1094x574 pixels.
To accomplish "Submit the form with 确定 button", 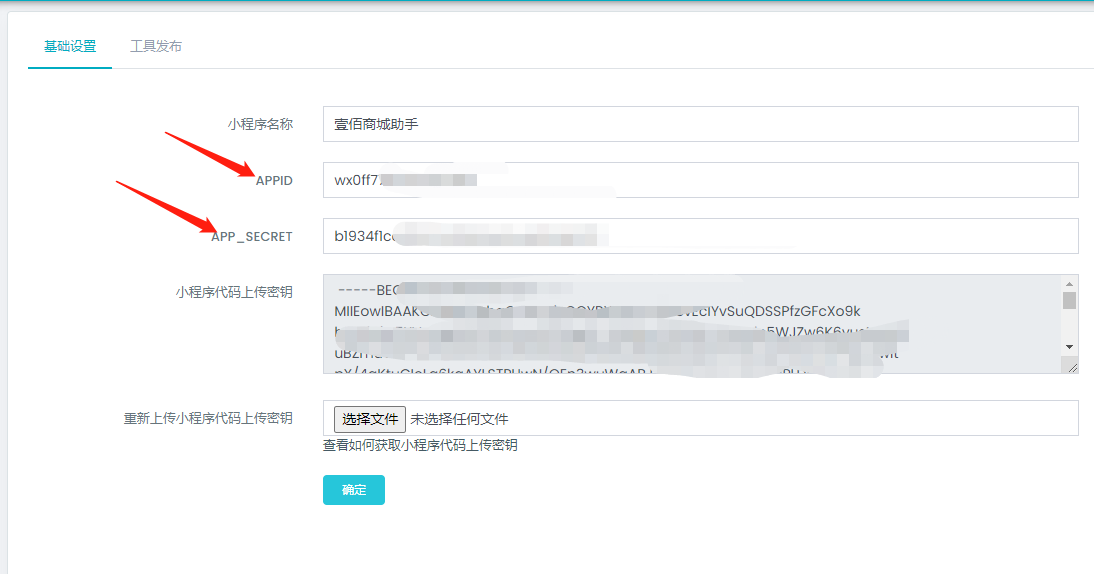I will tap(354, 490).
